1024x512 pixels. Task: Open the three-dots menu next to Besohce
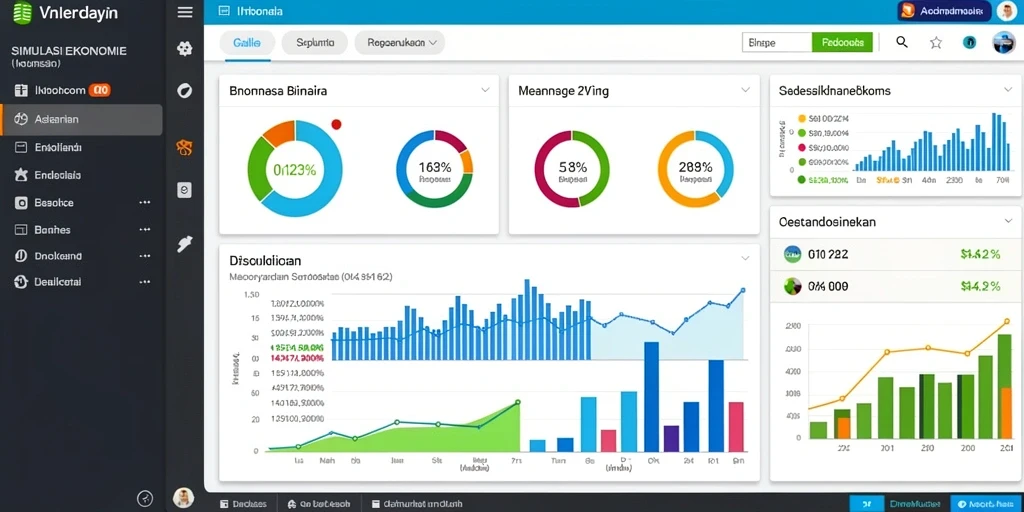point(145,202)
